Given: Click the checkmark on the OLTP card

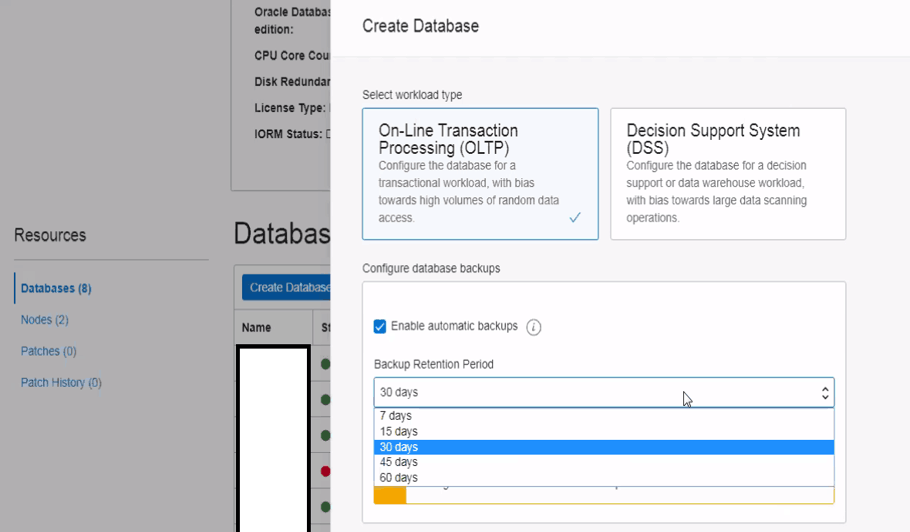Looking at the screenshot, I should [575, 218].
